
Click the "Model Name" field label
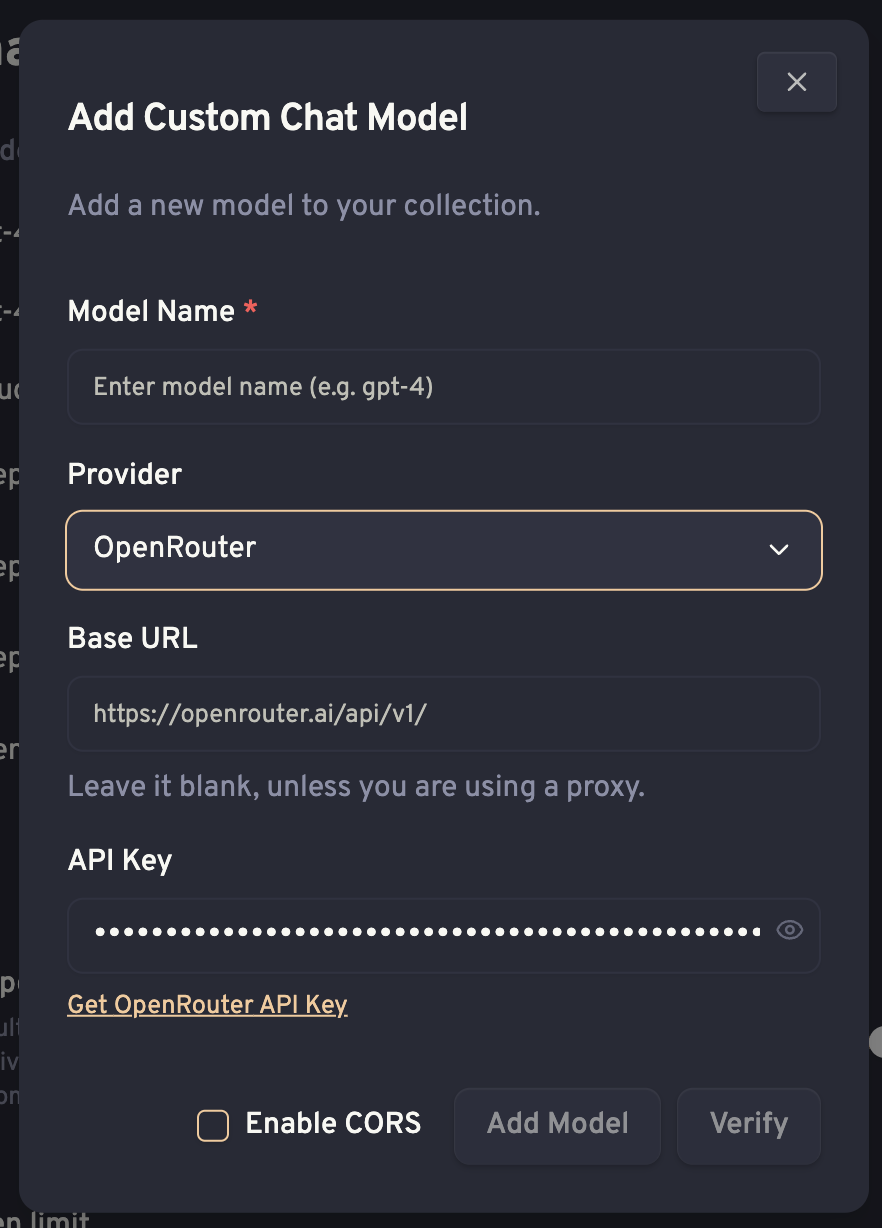[x=151, y=311]
